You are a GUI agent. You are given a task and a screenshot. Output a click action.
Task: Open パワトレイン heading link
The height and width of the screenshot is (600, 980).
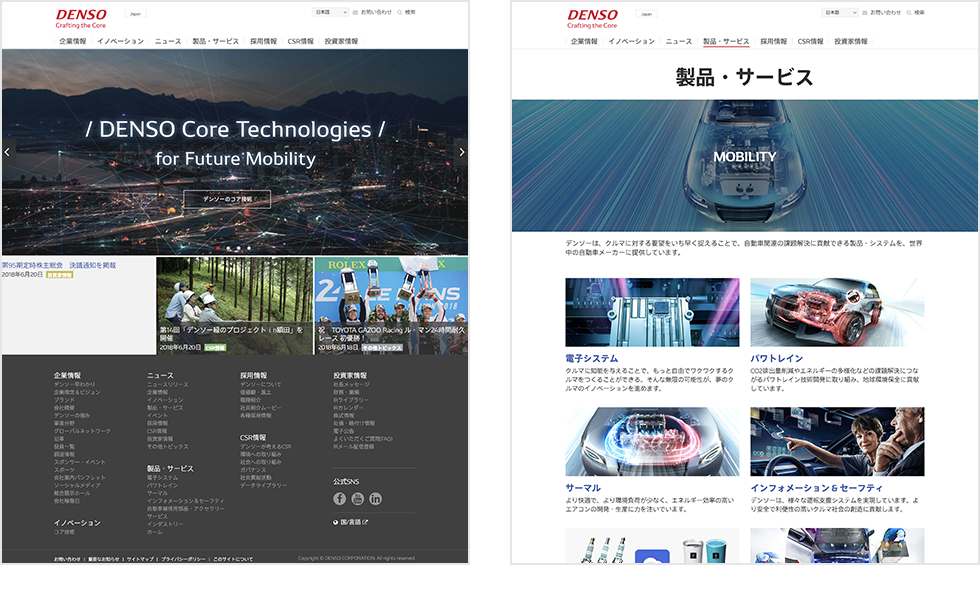click(776, 358)
